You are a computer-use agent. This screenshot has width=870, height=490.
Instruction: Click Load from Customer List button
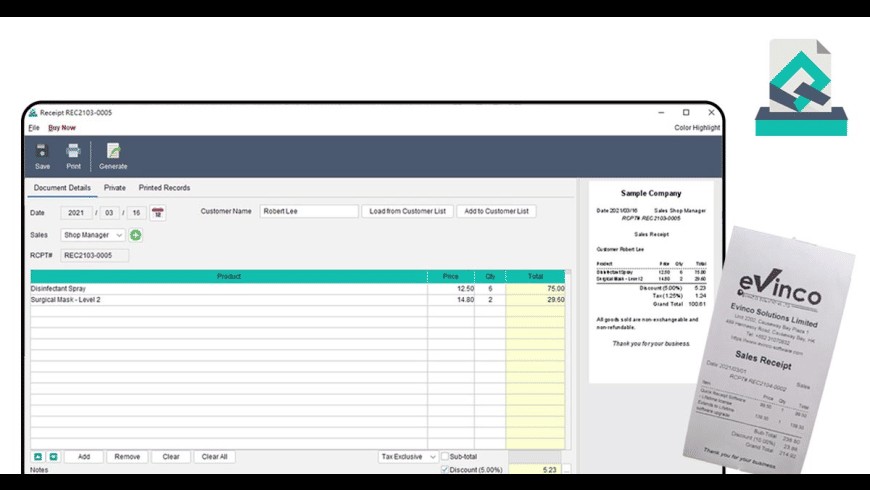(x=407, y=211)
